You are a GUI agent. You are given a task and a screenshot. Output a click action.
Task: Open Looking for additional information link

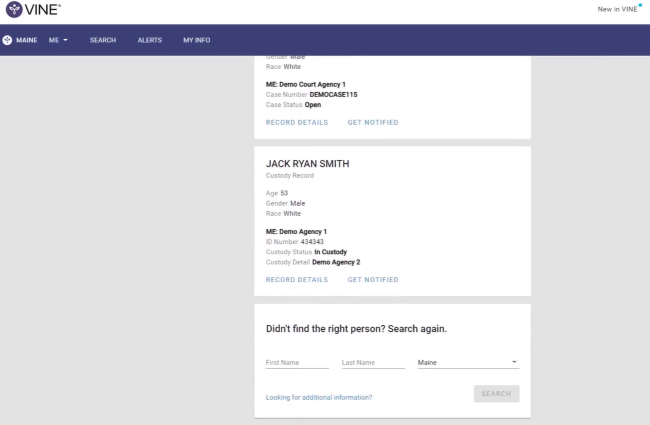pos(319,397)
